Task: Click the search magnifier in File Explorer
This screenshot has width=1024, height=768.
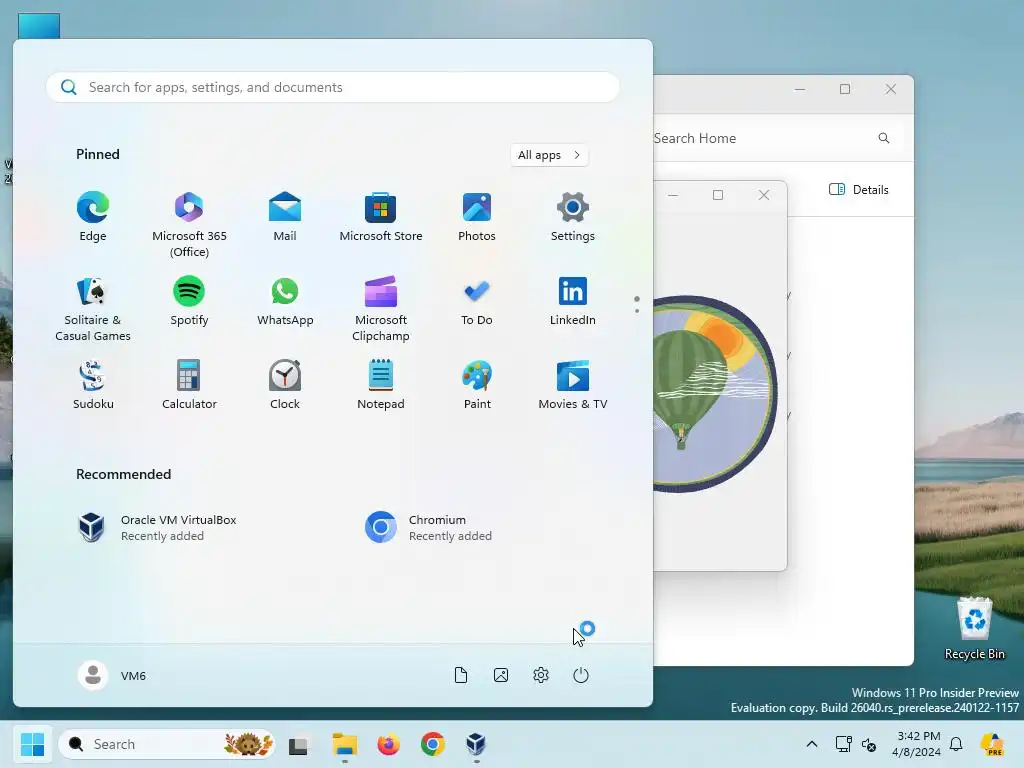Action: pos(884,138)
